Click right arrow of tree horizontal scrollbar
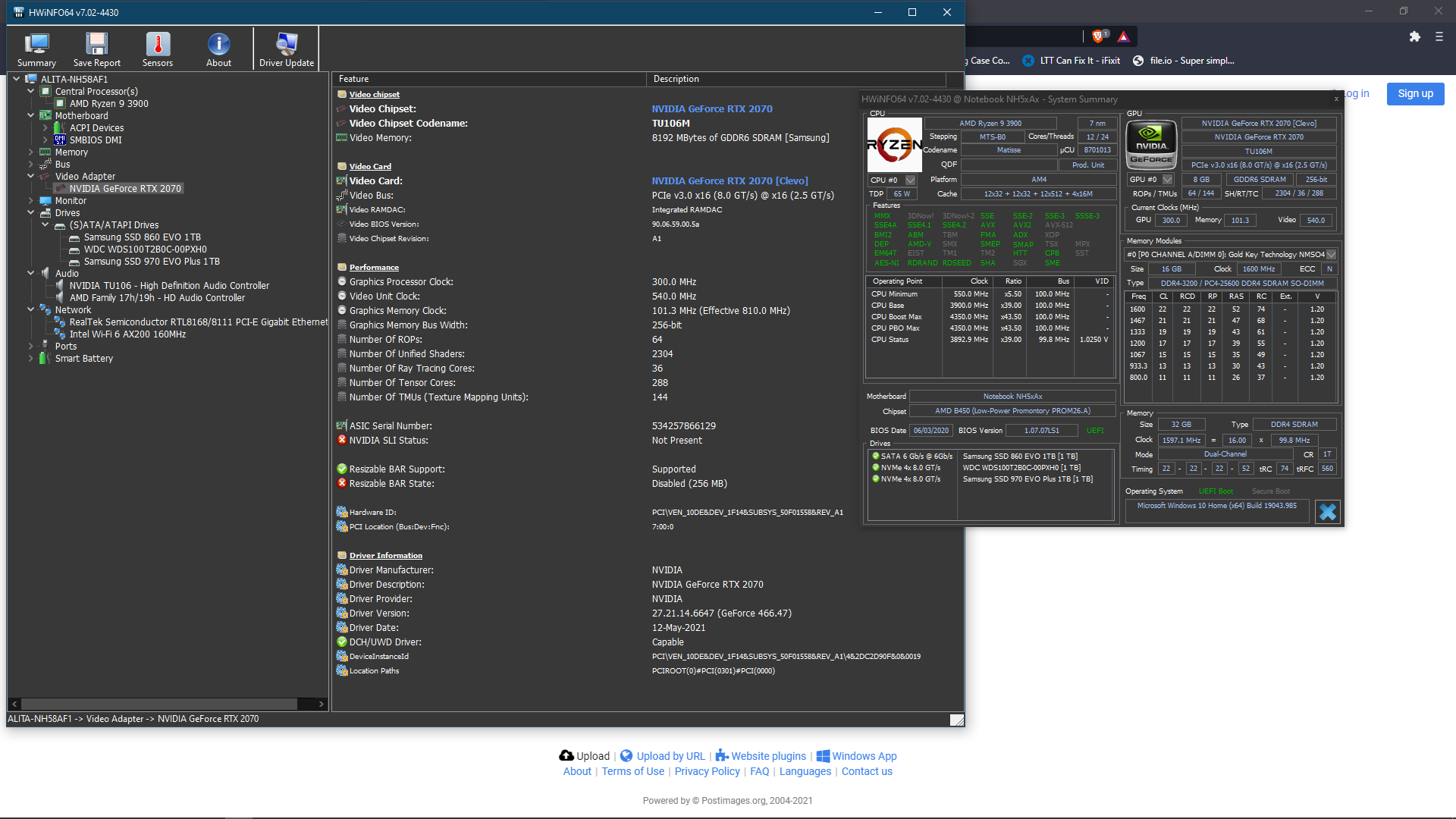This screenshot has width=1456, height=819. 322,704
